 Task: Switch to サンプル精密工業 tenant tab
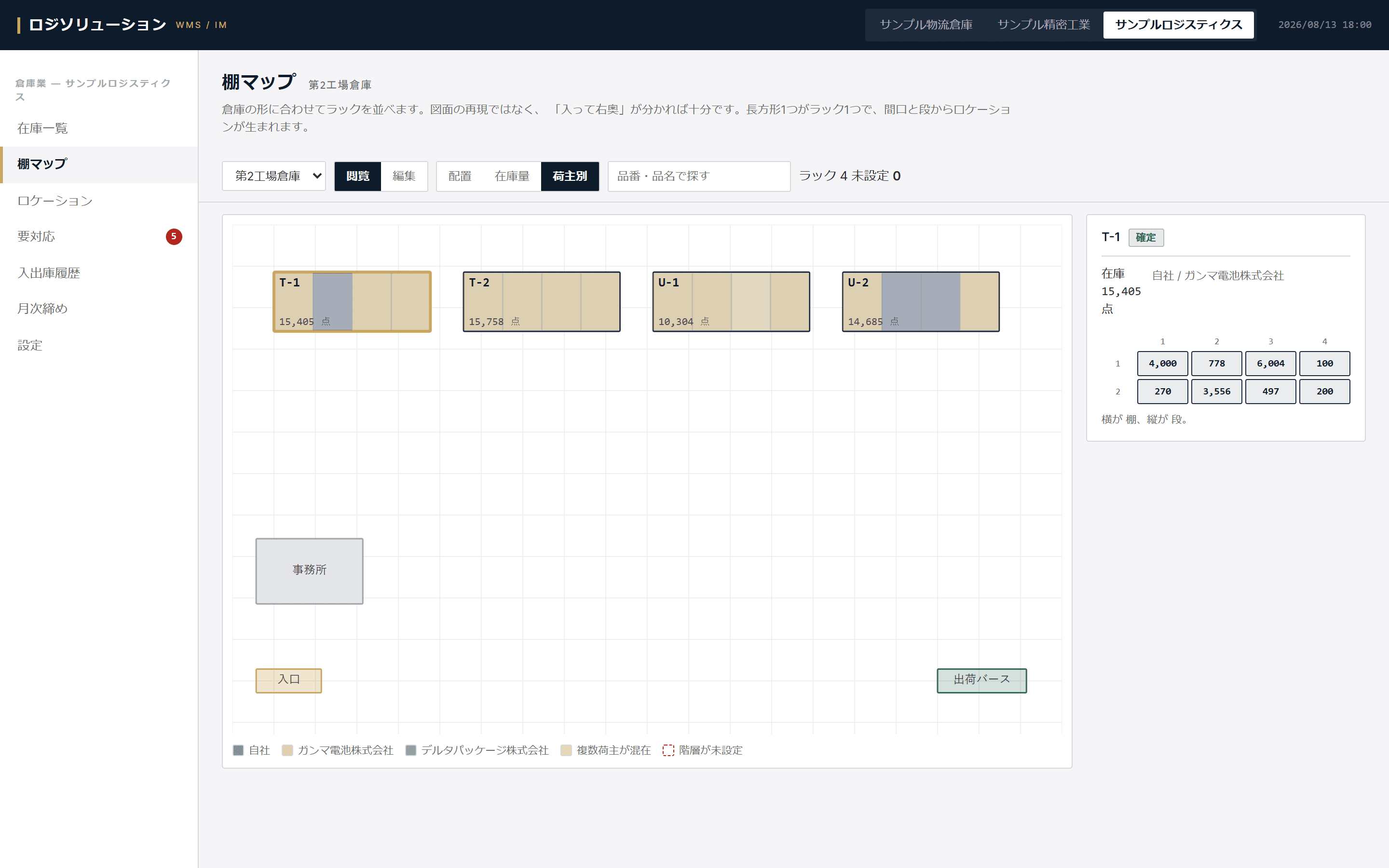pos(1044,25)
